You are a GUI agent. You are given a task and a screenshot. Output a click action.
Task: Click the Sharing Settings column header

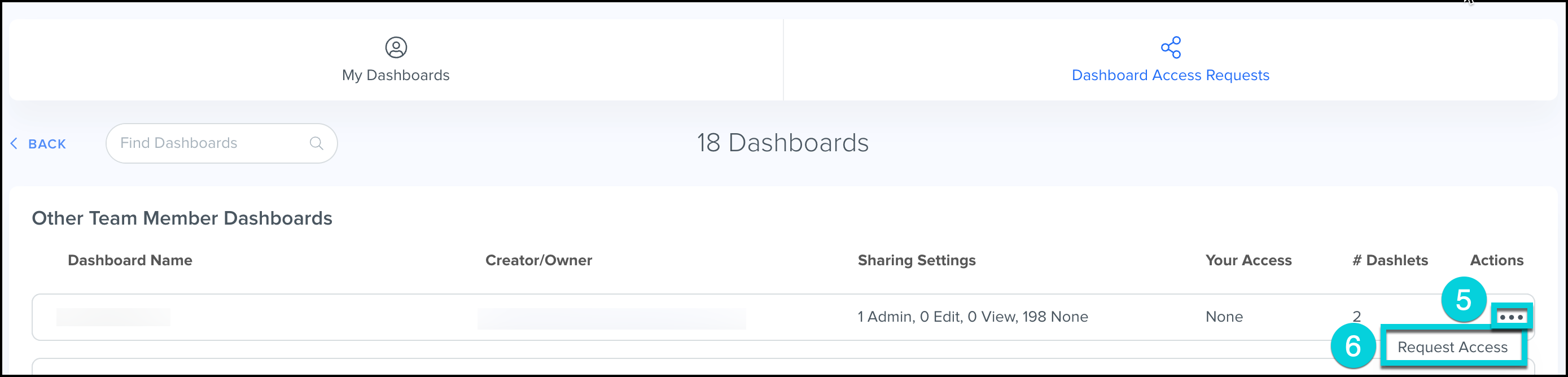916,260
